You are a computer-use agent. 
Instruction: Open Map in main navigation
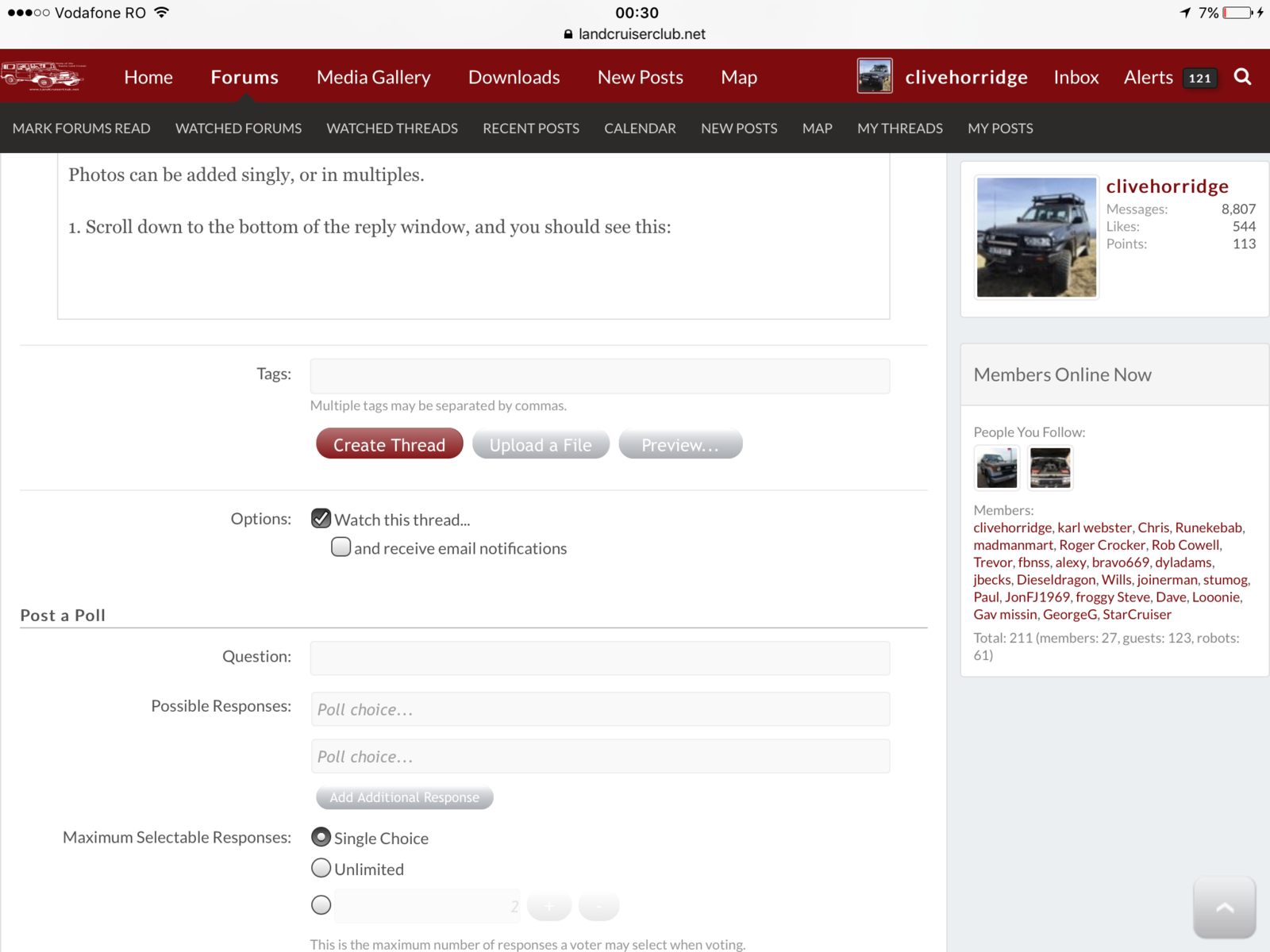pos(739,77)
